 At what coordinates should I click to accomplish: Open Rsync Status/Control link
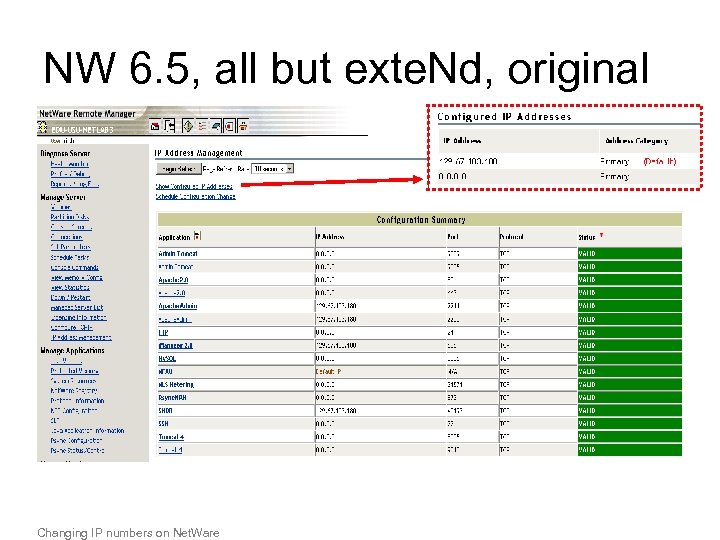[77, 450]
